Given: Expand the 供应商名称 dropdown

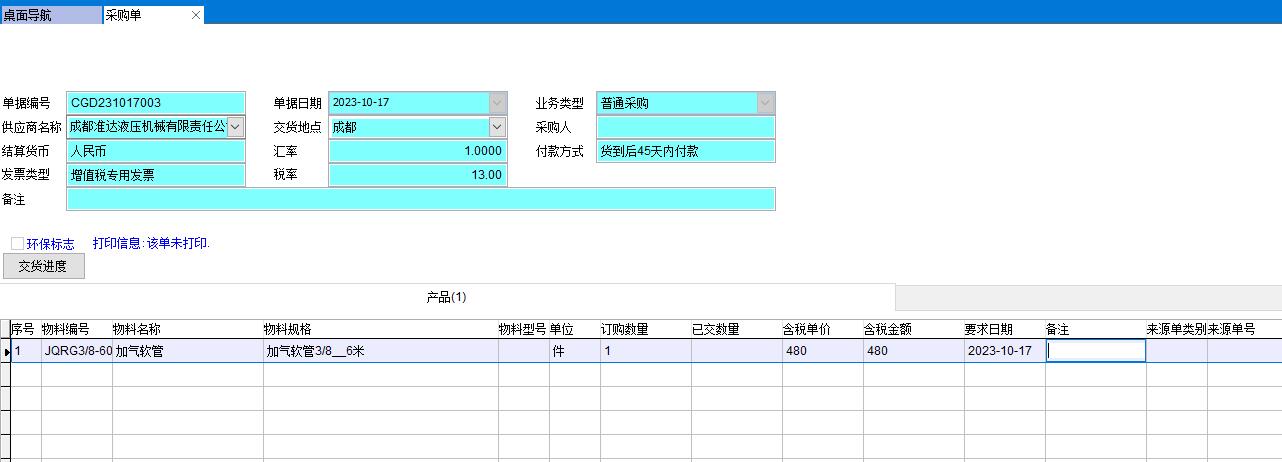Looking at the screenshot, I should click(x=236, y=127).
